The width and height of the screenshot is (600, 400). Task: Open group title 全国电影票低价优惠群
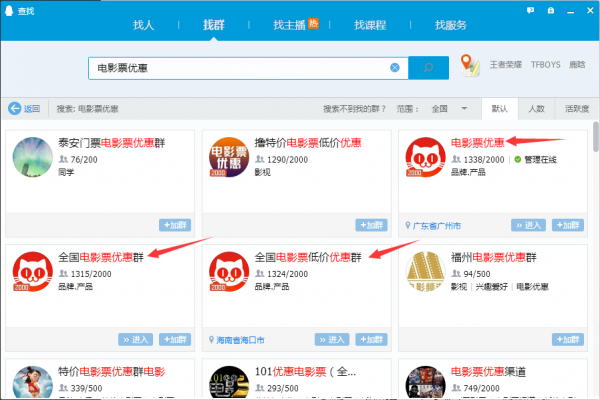[x=308, y=257]
